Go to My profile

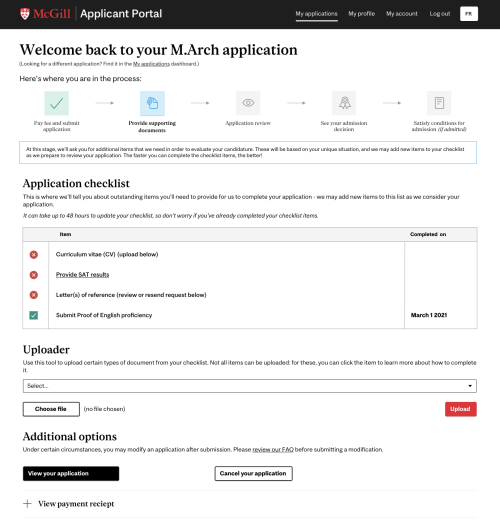[x=362, y=14]
